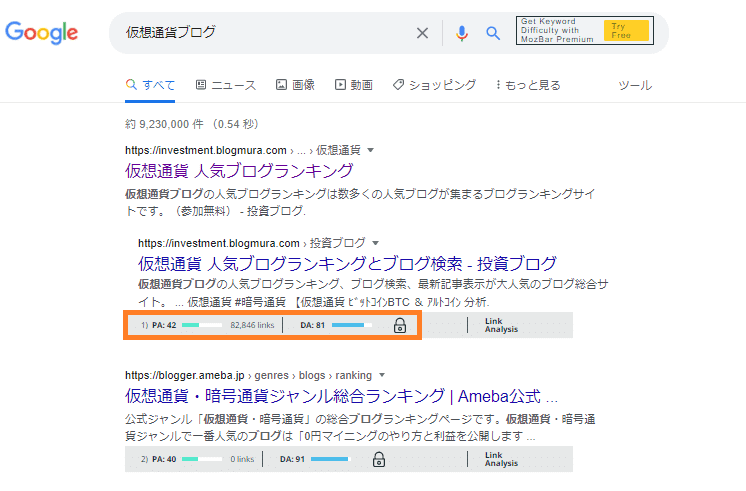Open 人気ブログランキングとブログ検索 - 投資ブログ result

click(x=347, y=263)
